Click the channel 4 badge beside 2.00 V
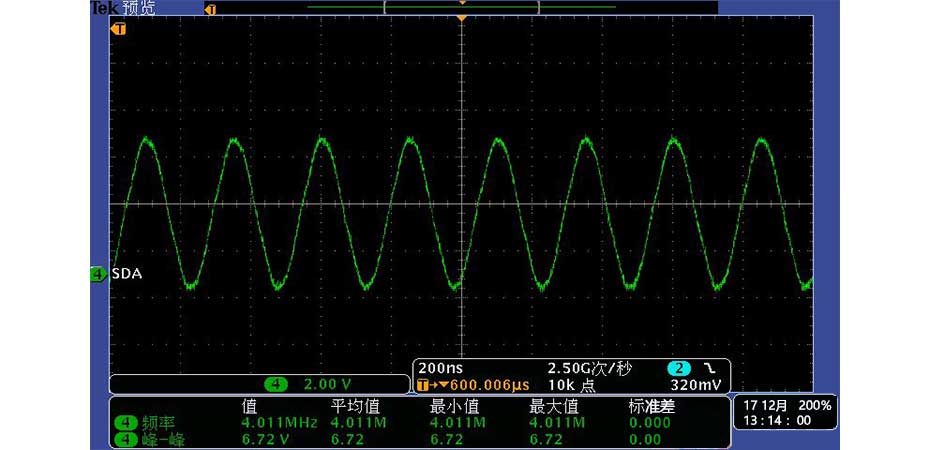 tap(276, 384)
